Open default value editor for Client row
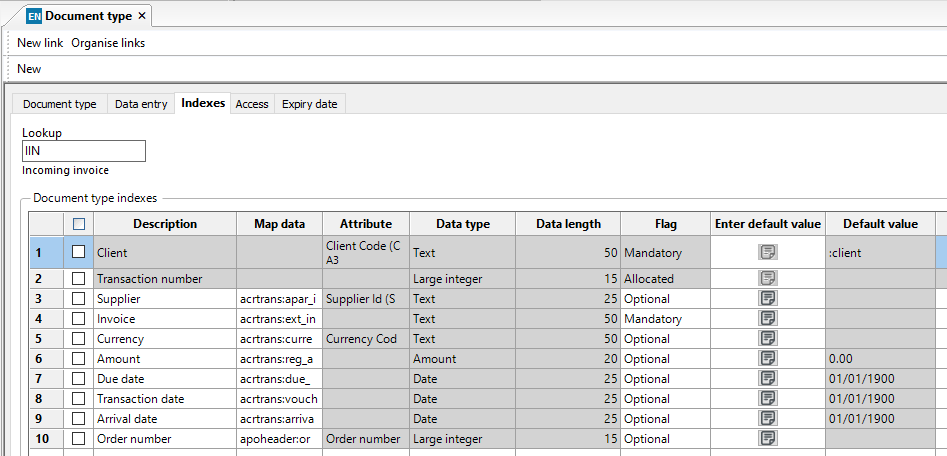This screenshot has width=947, height=456. click(x=767, y=252)
